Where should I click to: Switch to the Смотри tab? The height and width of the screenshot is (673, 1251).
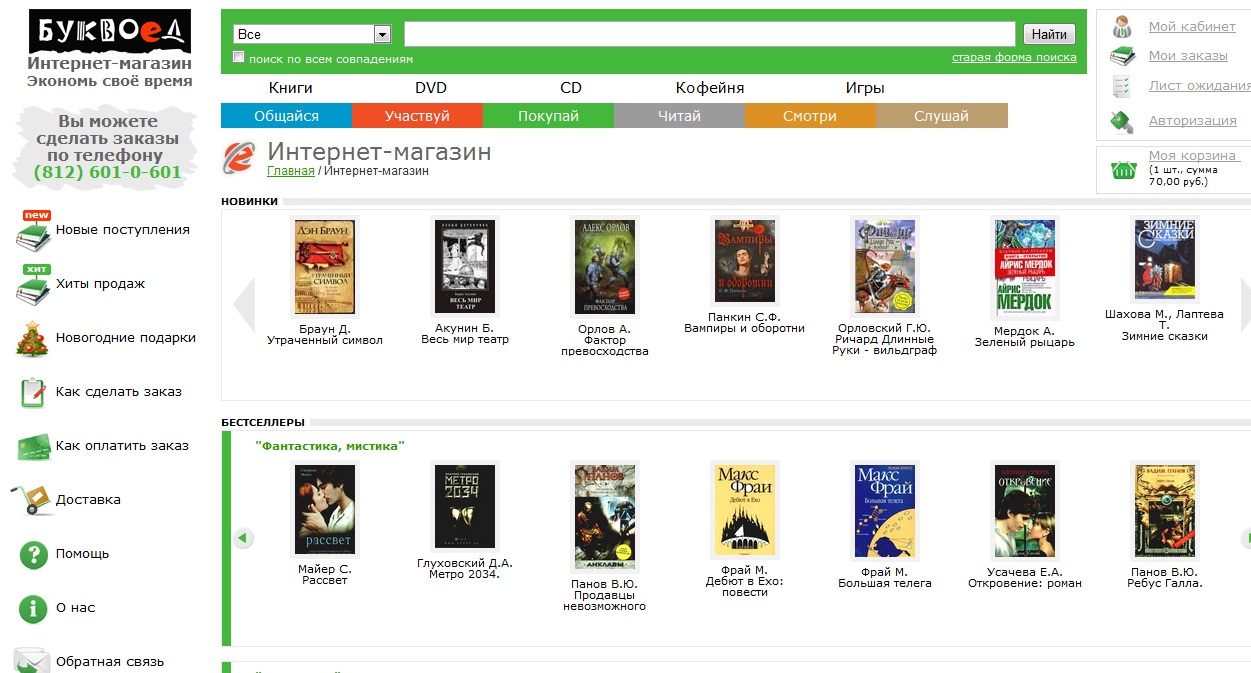(x=810, y=116)
